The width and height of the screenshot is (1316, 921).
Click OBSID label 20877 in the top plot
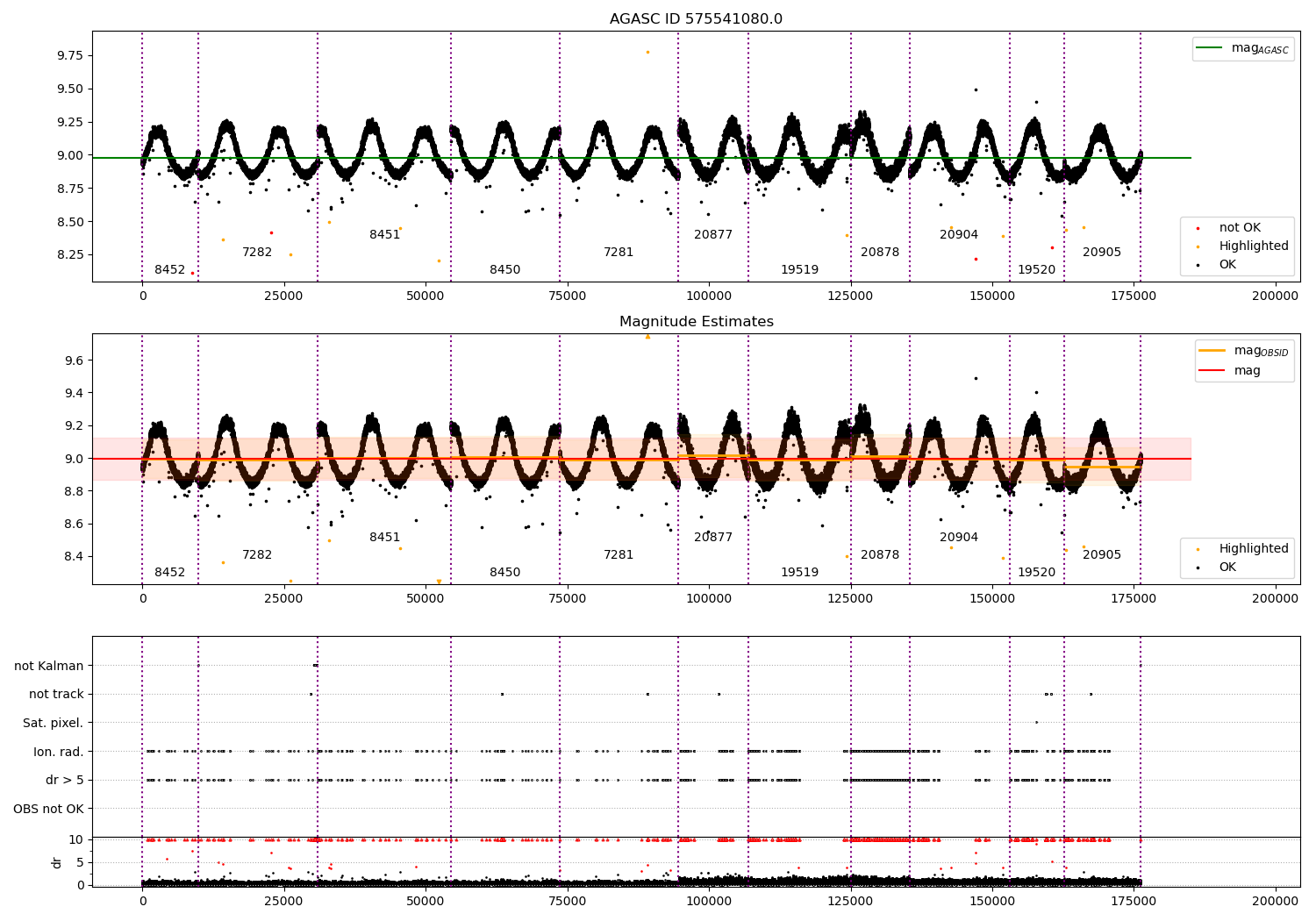click(713, 235)
